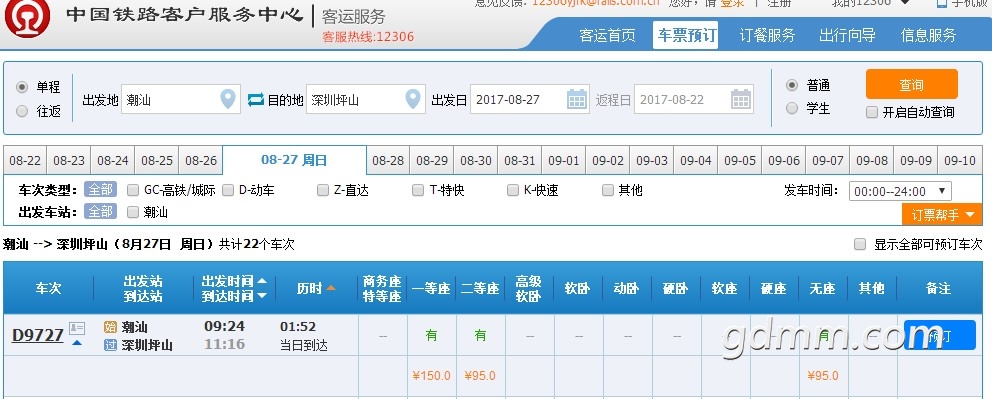Open 车票预订 navigation tab
Image resolution: width=992 pixels, height=399 pixels.
[x=686, y=35]
